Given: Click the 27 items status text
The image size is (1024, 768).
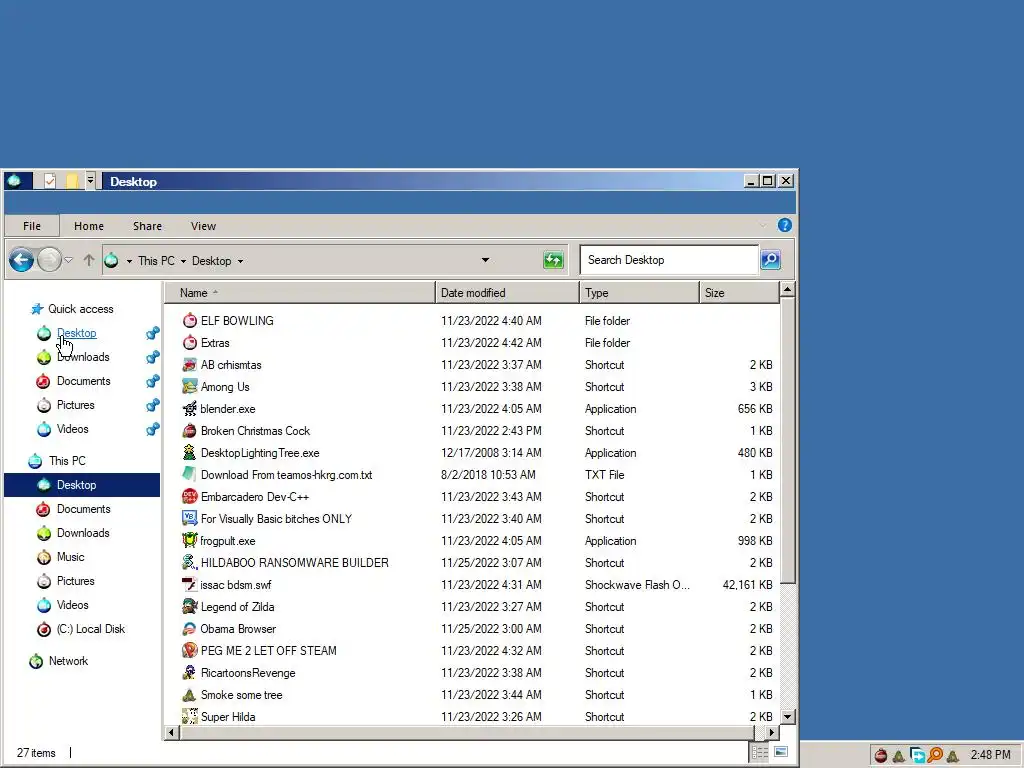Looking at the screenshot, I should coord(36,753).
